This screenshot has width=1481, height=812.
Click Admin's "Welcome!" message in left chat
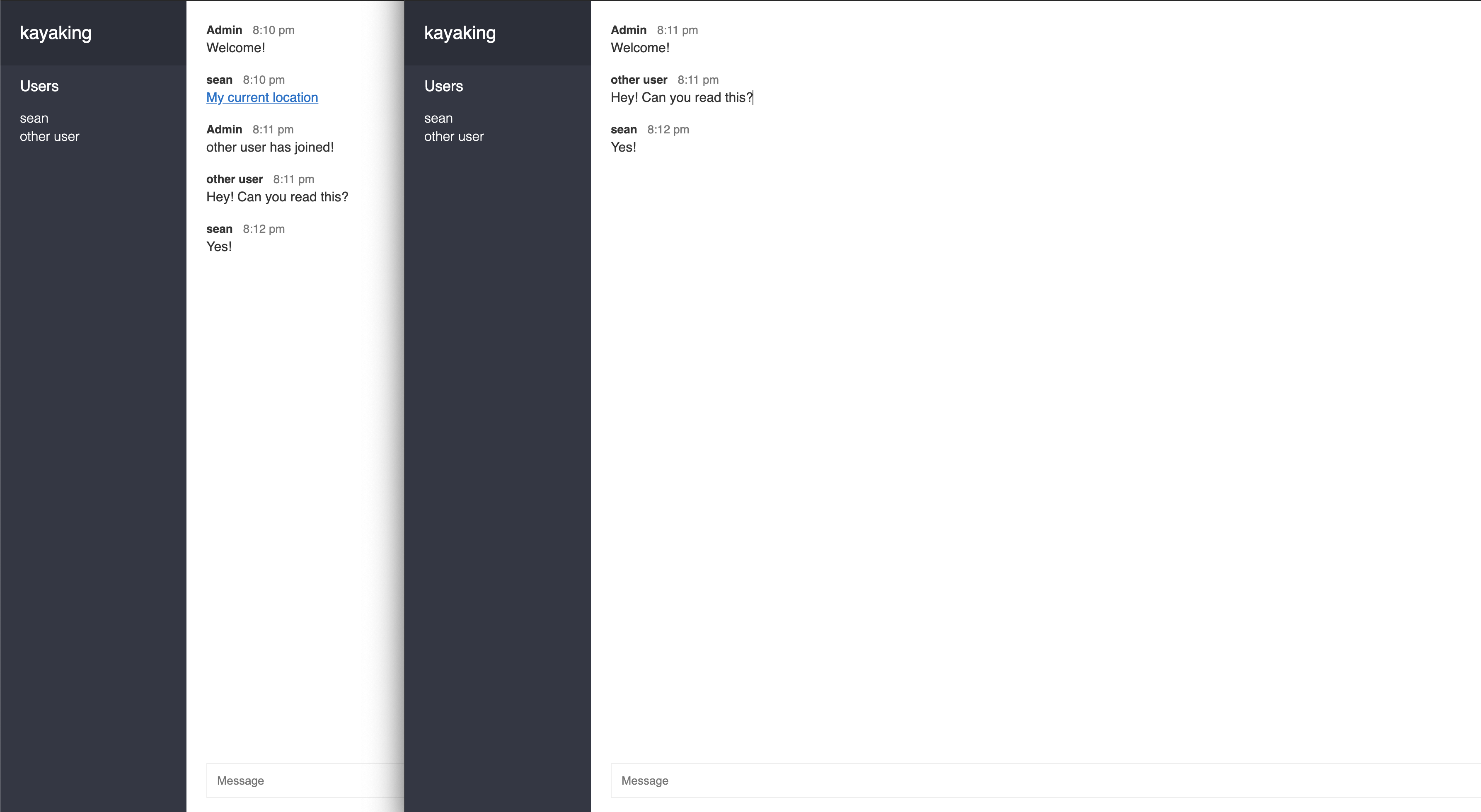(236, 48)
